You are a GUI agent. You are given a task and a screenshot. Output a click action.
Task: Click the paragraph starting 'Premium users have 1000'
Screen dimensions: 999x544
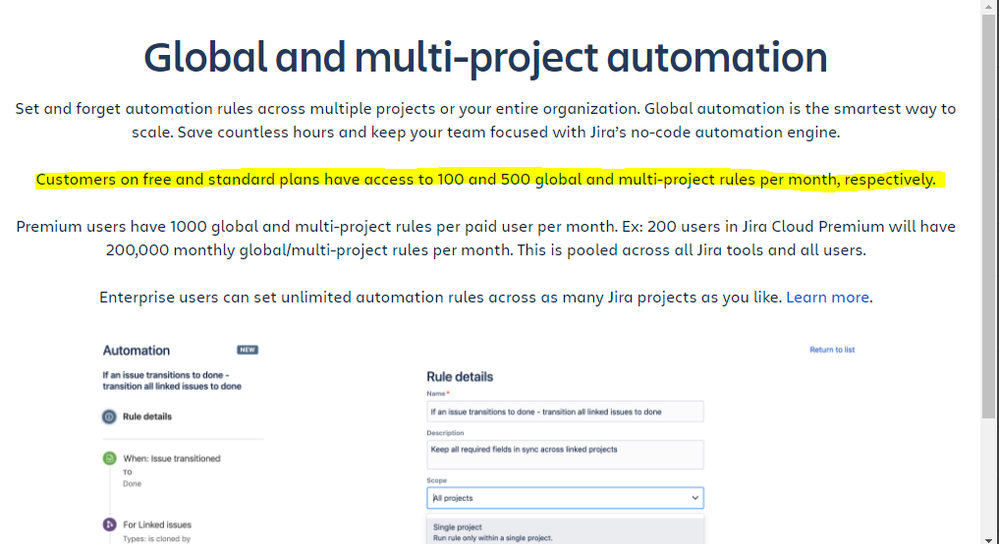[x=485, y=238]
